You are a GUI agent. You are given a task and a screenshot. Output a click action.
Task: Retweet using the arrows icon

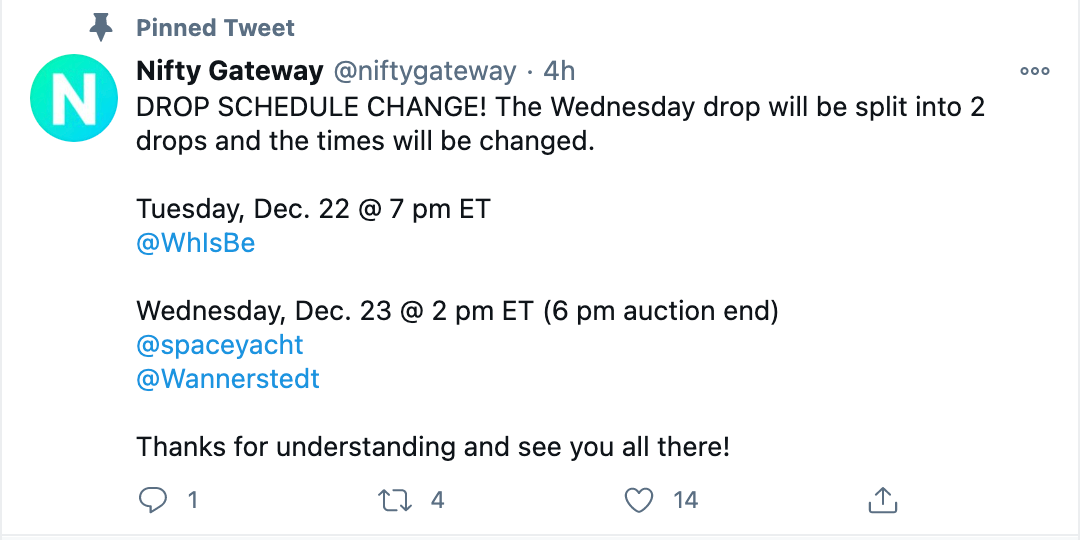pyautogui.click(x=394, y=500)
